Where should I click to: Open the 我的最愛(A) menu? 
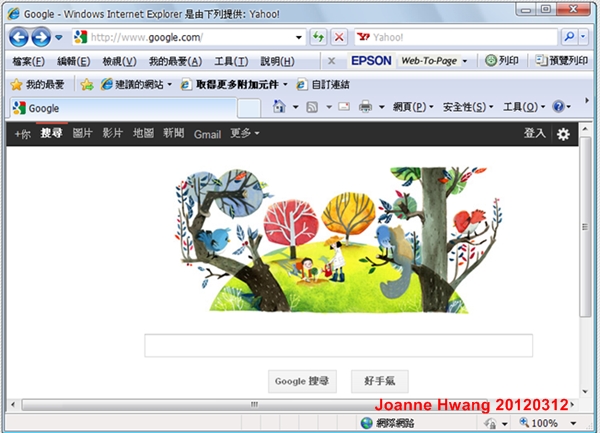(x=175, y=61)
